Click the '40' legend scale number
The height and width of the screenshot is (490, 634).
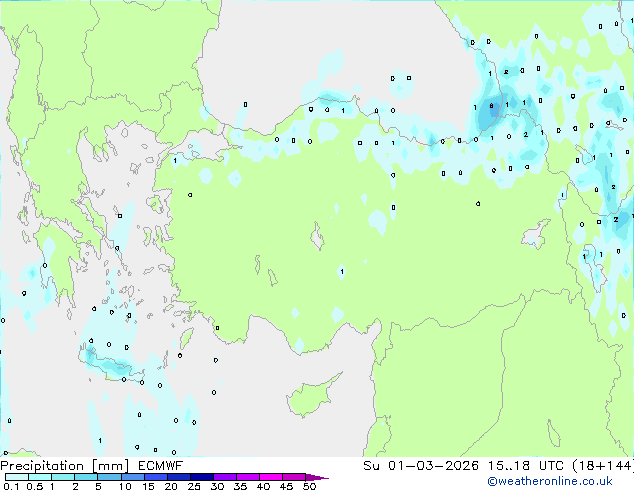(x=263, y=486)
